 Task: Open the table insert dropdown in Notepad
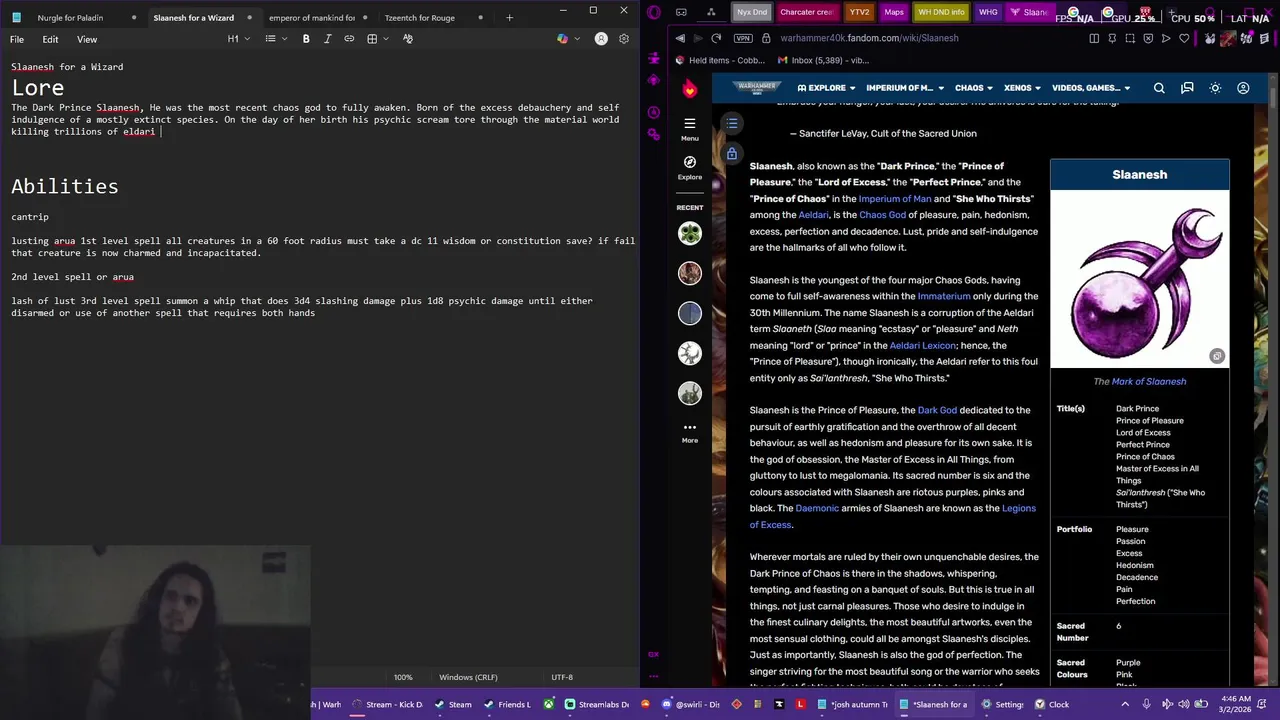point(376,39)
